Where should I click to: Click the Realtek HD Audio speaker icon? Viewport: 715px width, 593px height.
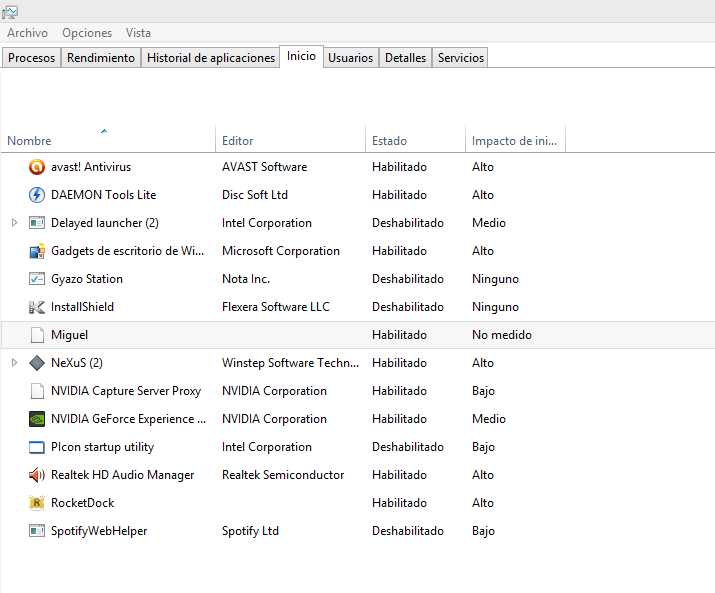point(36,475)
